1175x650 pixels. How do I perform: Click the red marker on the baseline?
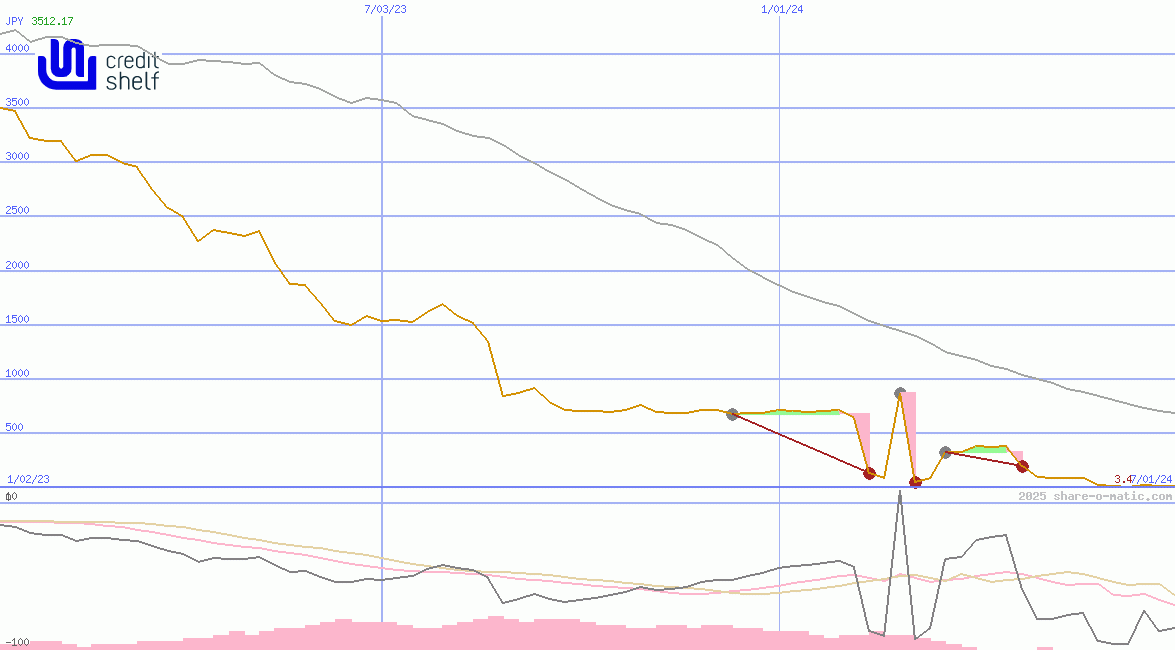(x=915, y=482)
